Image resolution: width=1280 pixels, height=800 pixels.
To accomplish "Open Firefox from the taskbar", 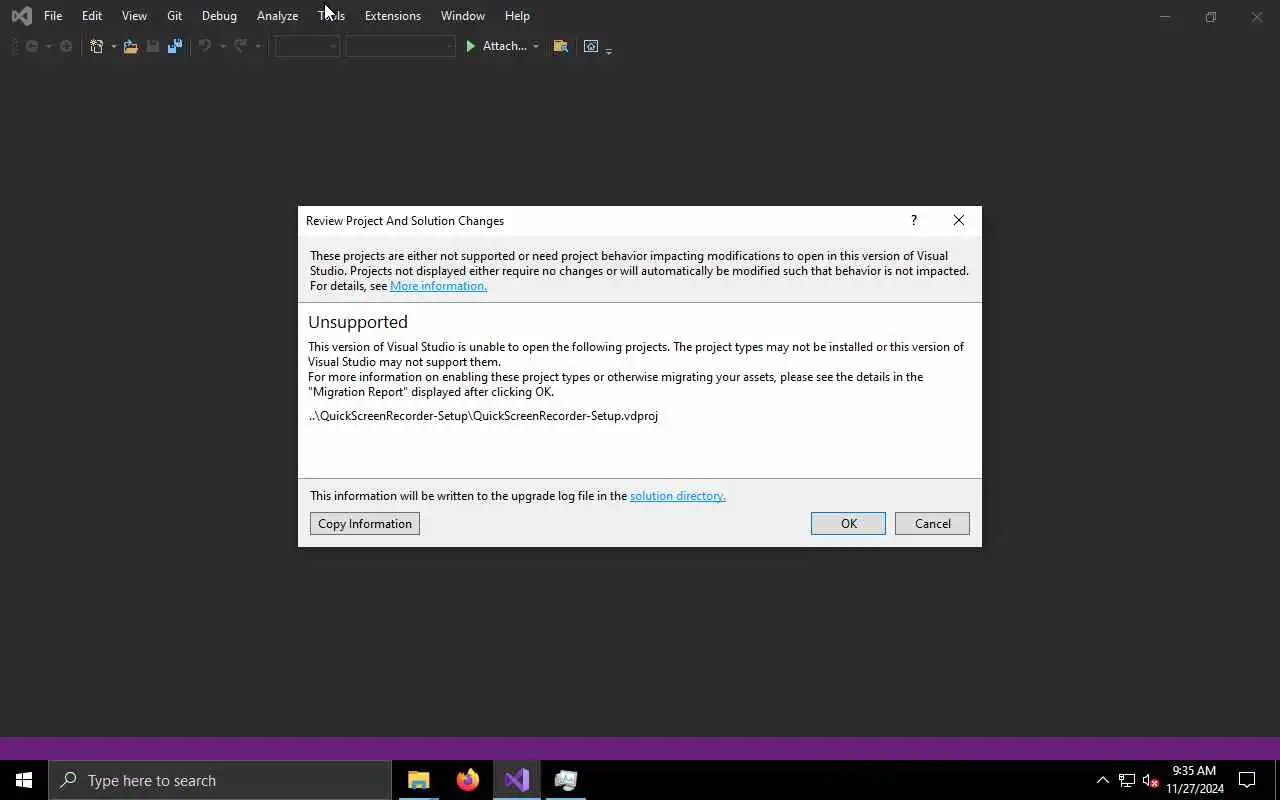I will (468, 780).
